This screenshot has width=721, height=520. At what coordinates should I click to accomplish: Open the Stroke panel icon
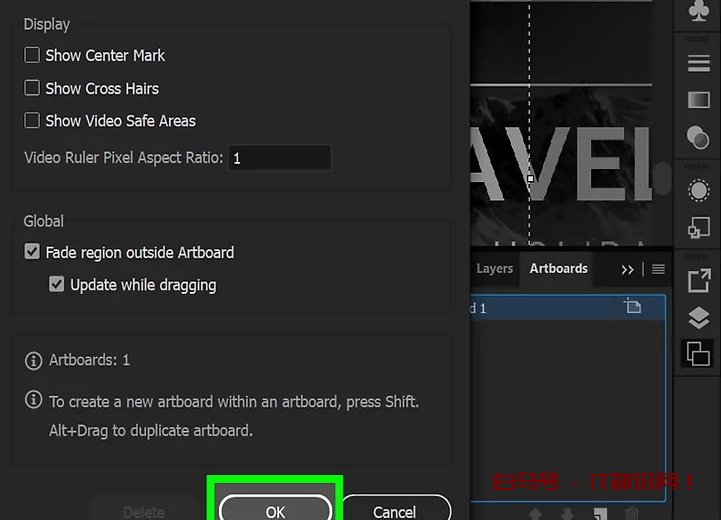[x=698, y=62]
